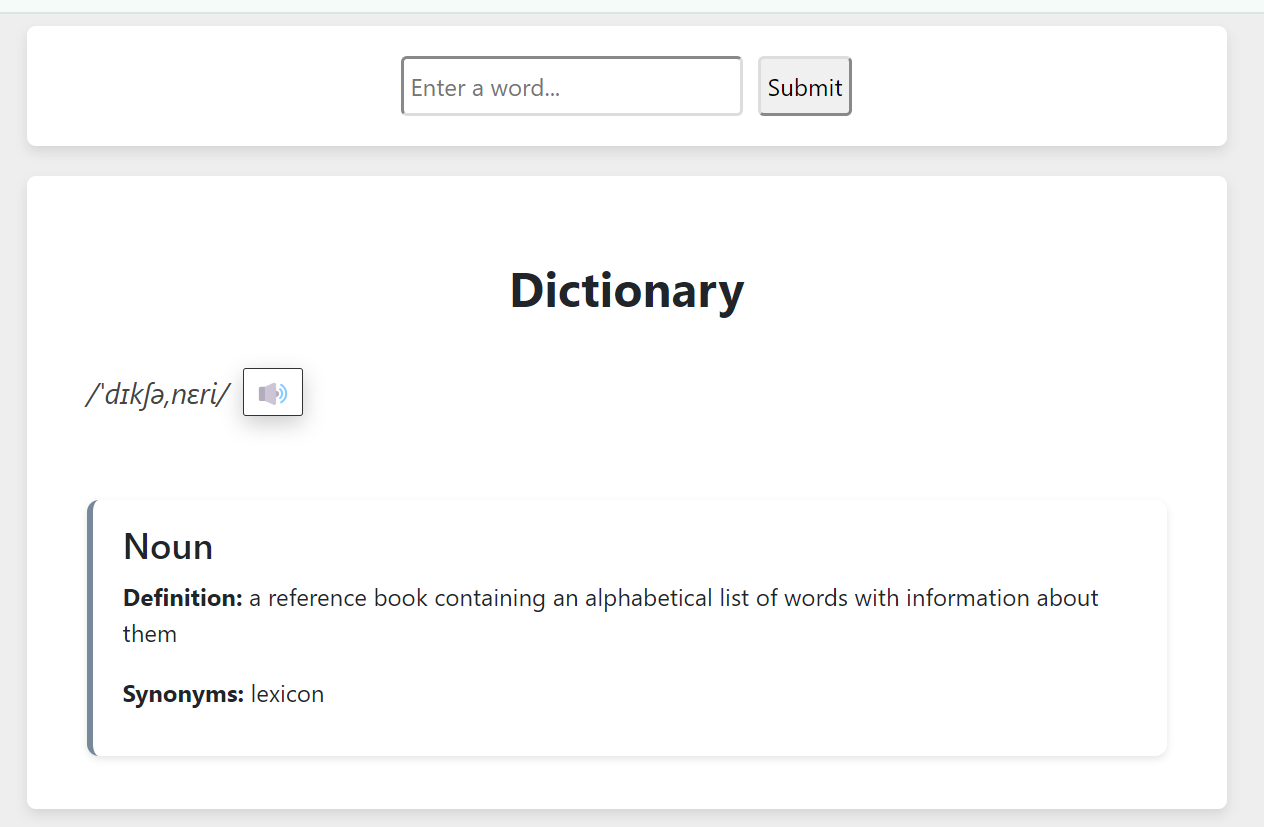
Task: Select the "Noun" part-of-speech heading
Action: click(x=168, y=547)
